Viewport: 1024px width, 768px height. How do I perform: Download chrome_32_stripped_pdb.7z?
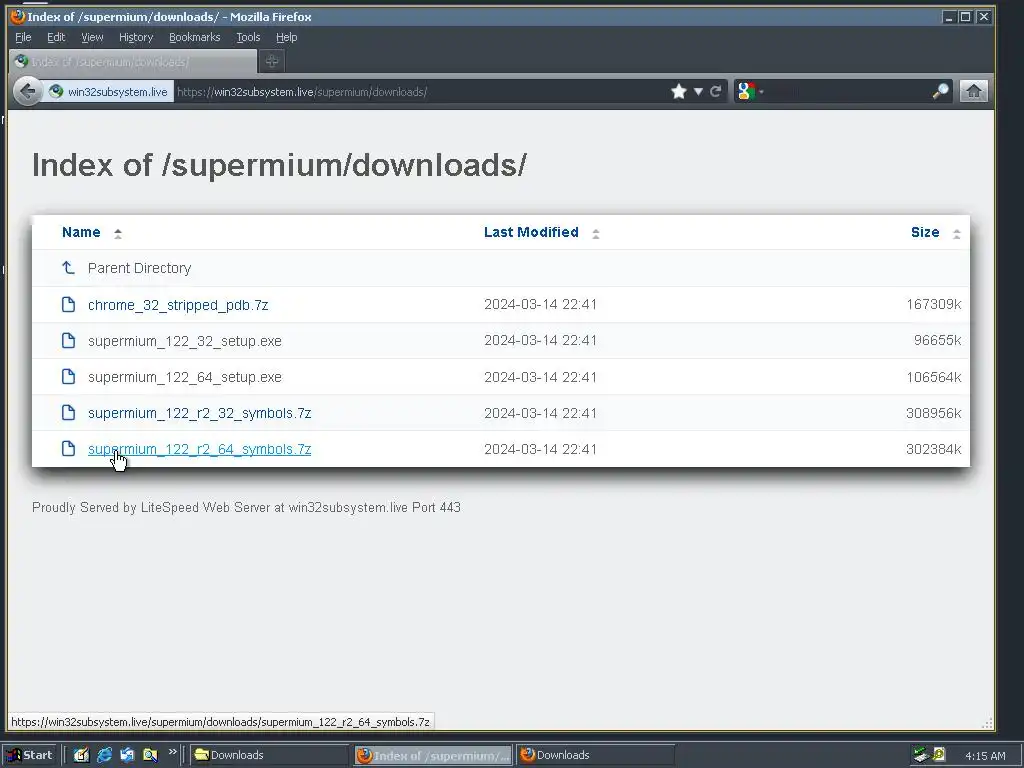(178, 305)
